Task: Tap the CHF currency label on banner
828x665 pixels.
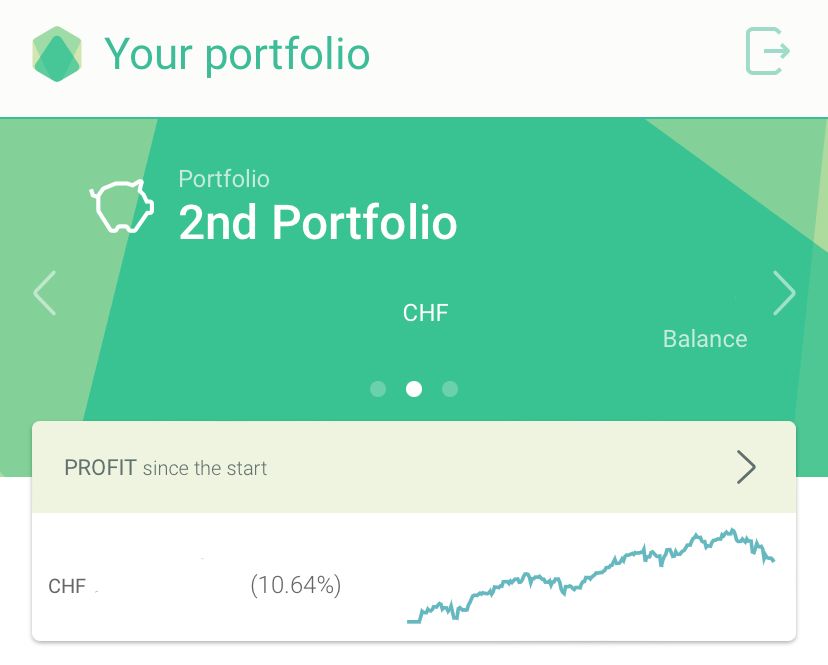Action: pyautogui.click(x=426, y=313)
